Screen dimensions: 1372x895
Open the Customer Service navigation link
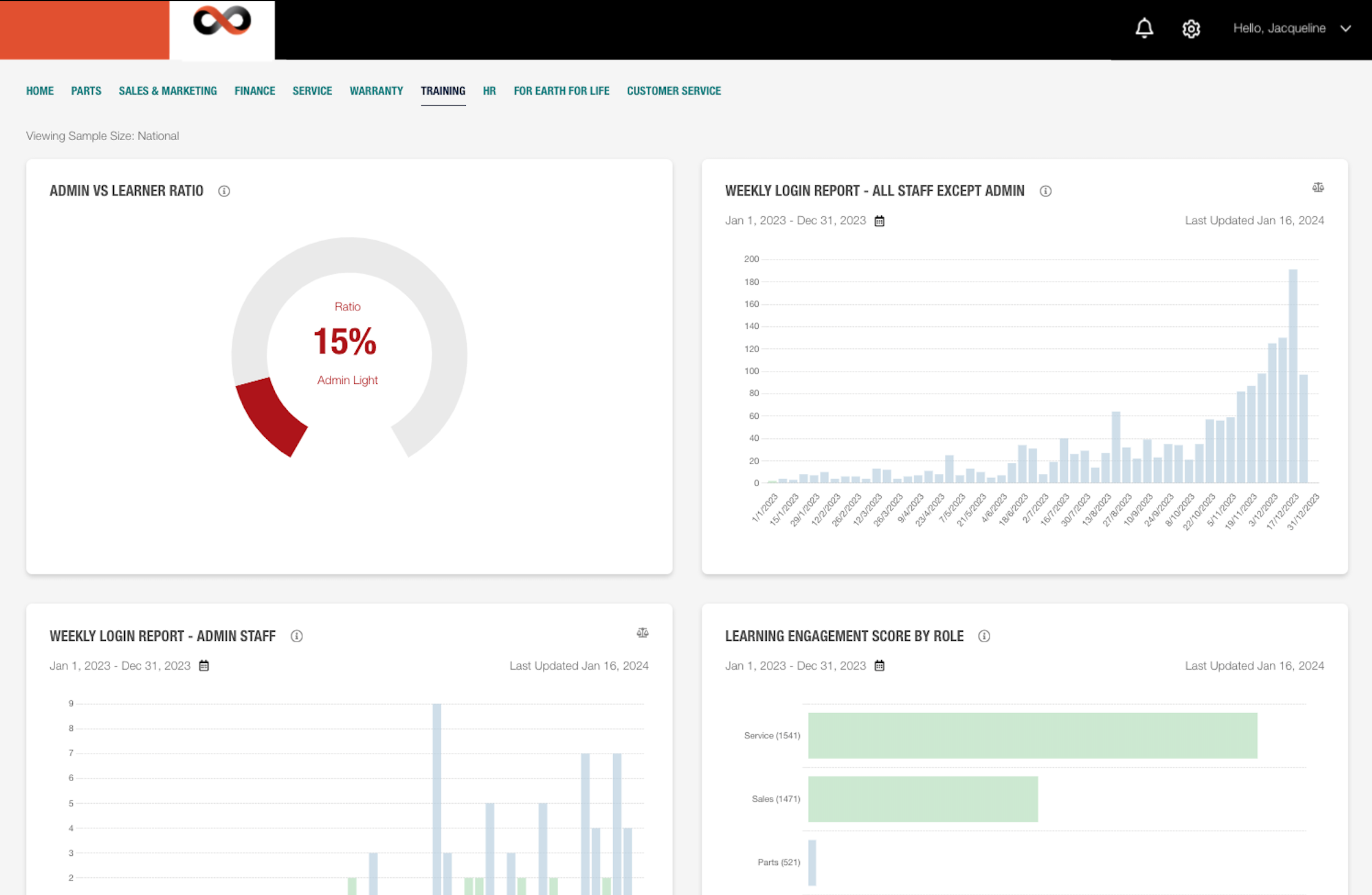[673, 91]
